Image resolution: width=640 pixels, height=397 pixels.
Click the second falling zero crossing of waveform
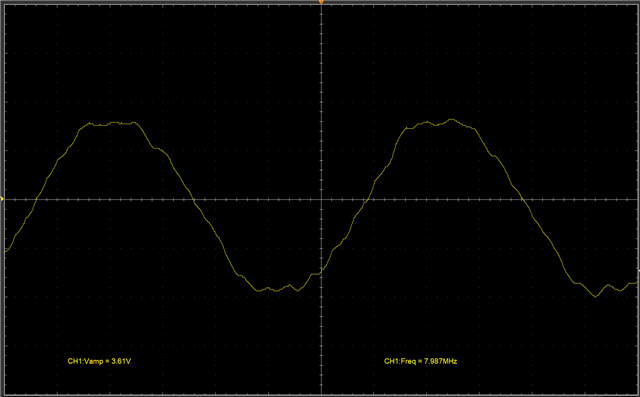click(522, 200)
